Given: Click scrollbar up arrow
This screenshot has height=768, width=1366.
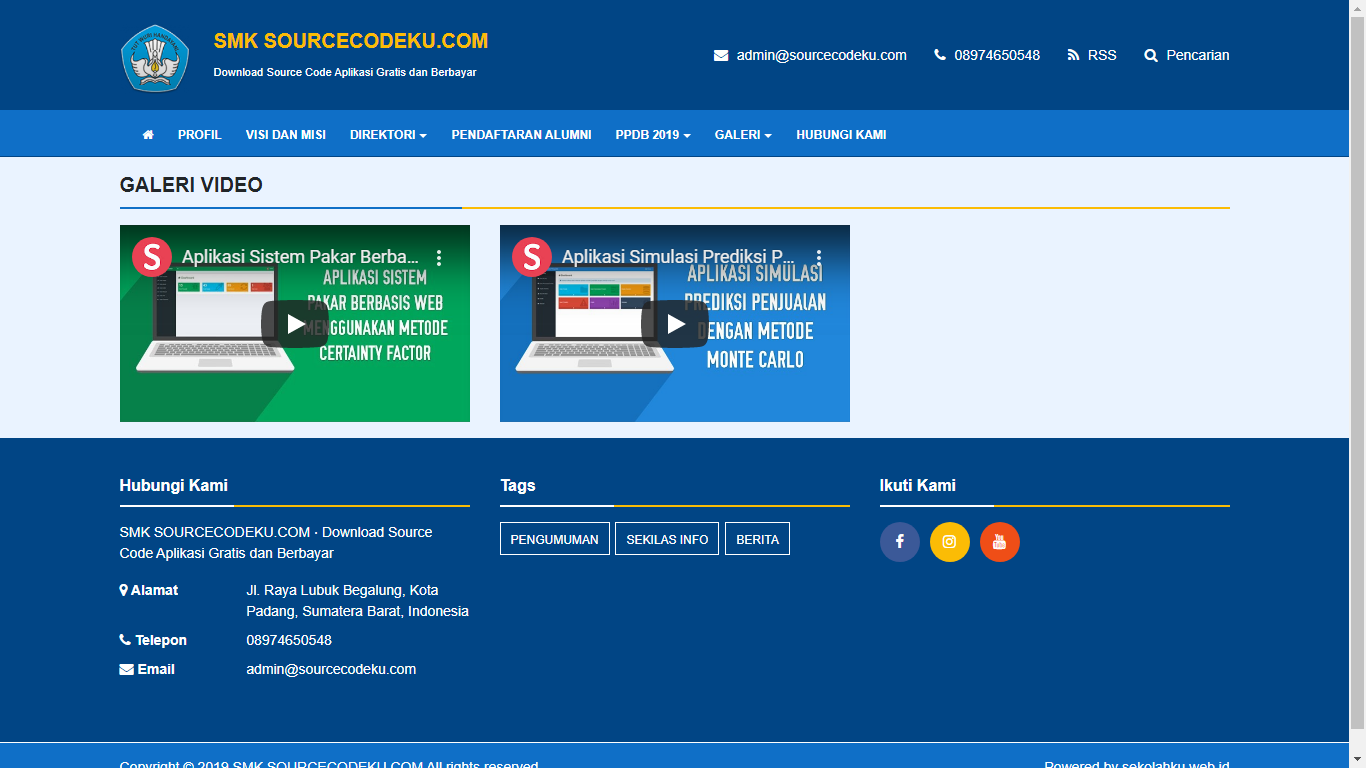Looking at the screenshot, I should pos(1357,8).
